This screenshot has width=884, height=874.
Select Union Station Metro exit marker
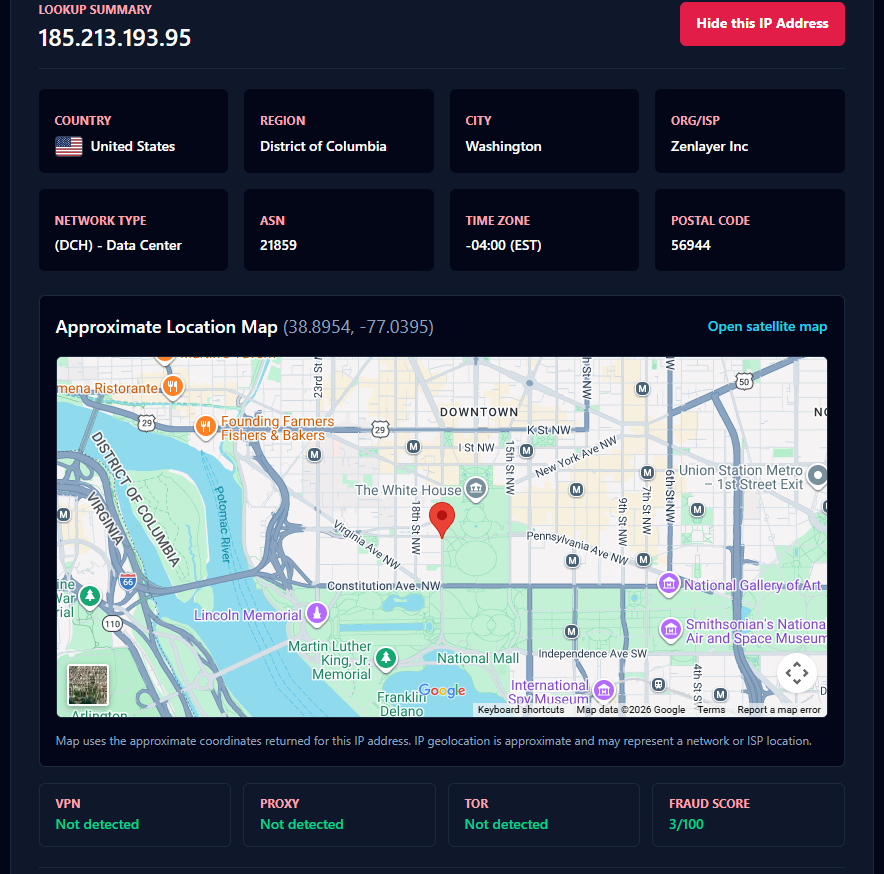pos(817,475)
